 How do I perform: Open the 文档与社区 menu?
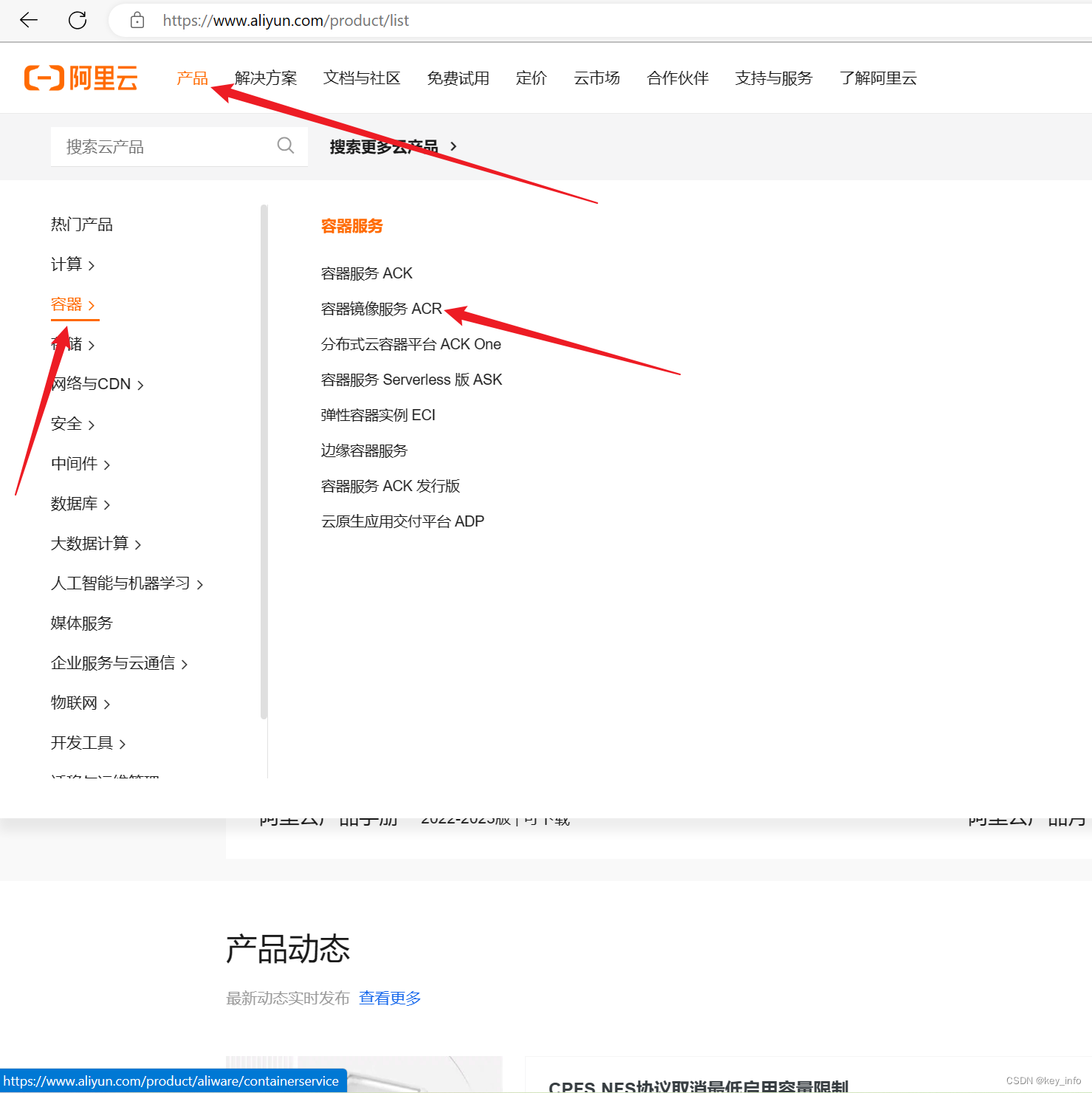coord(362,78)
